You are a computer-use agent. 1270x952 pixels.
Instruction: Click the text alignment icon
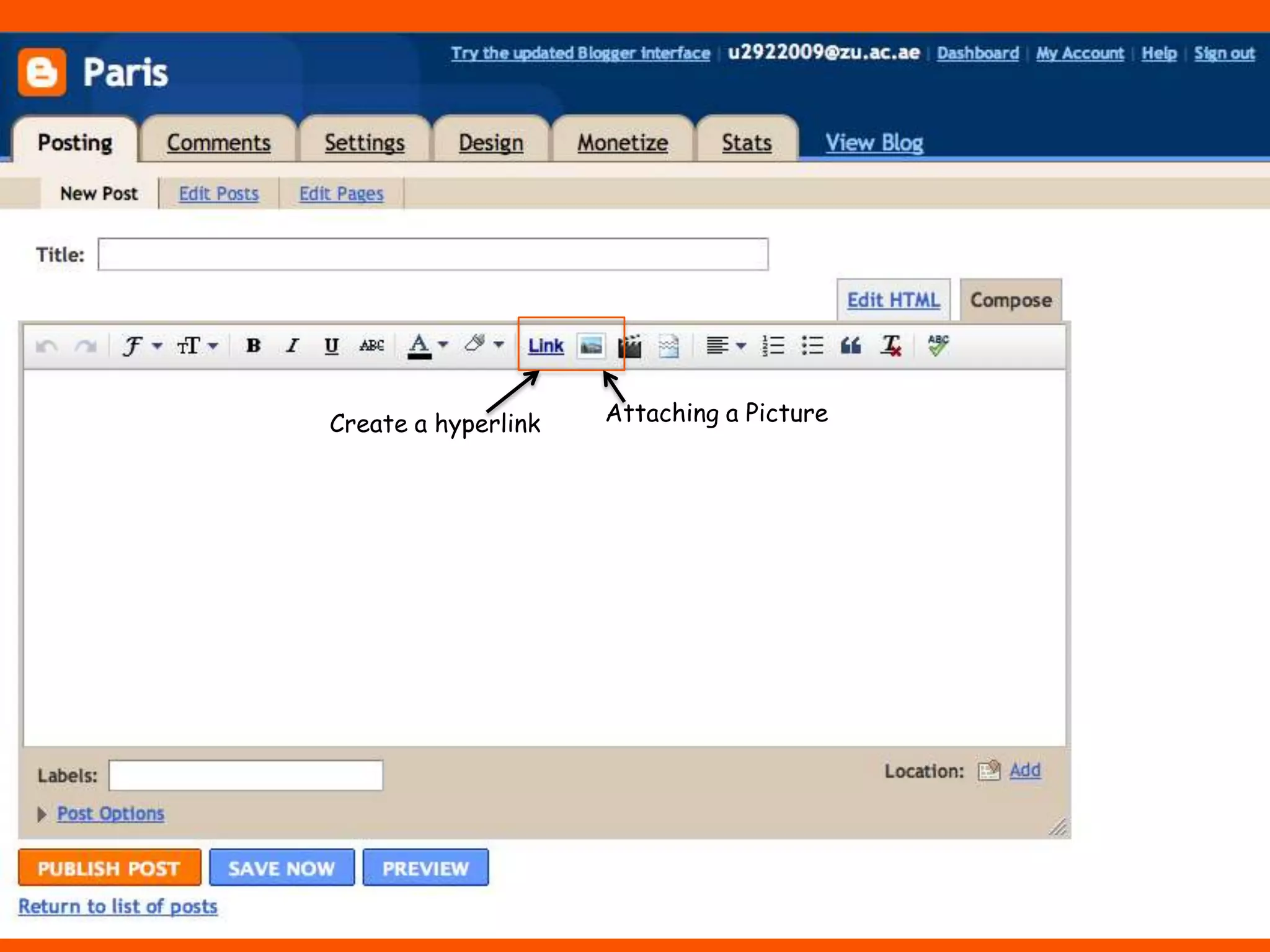(717, 346)
